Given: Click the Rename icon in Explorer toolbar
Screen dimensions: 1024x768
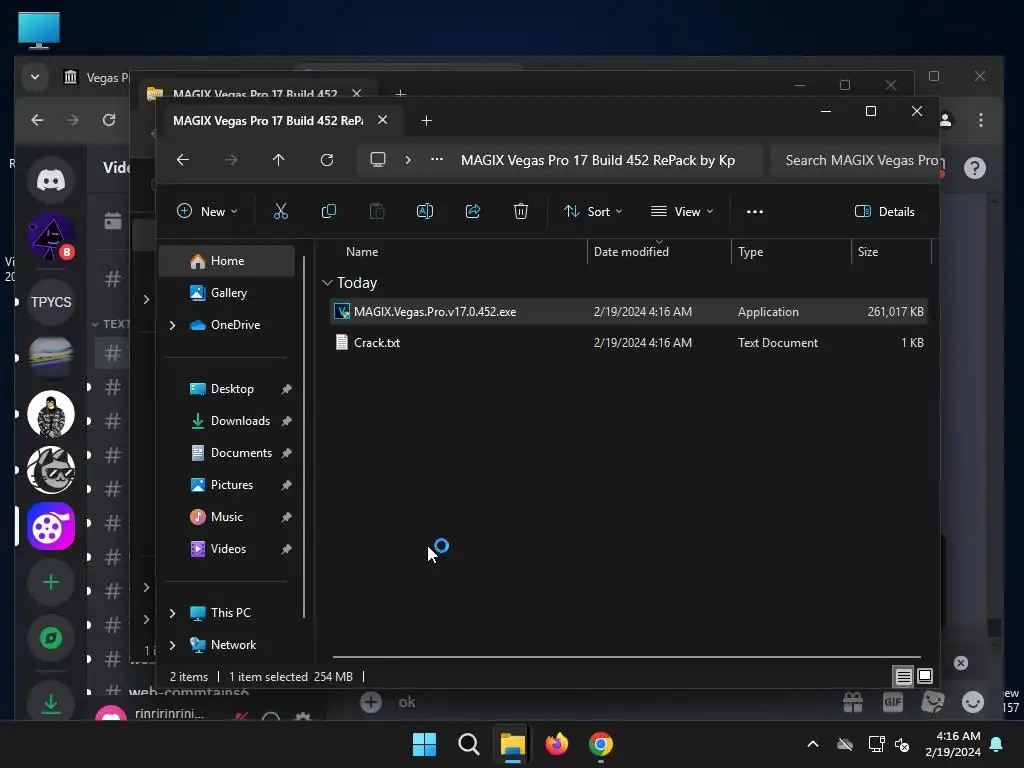Looking at the screenshot, I should 424,212.
